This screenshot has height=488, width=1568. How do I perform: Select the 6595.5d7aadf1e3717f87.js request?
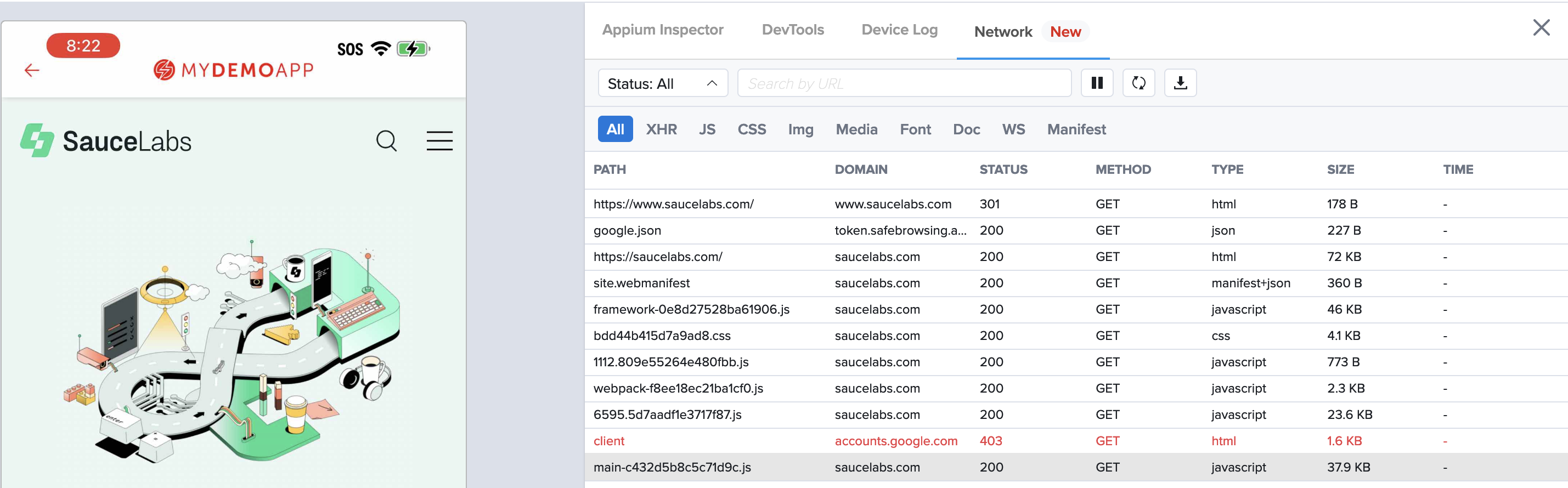(1075, 415)
